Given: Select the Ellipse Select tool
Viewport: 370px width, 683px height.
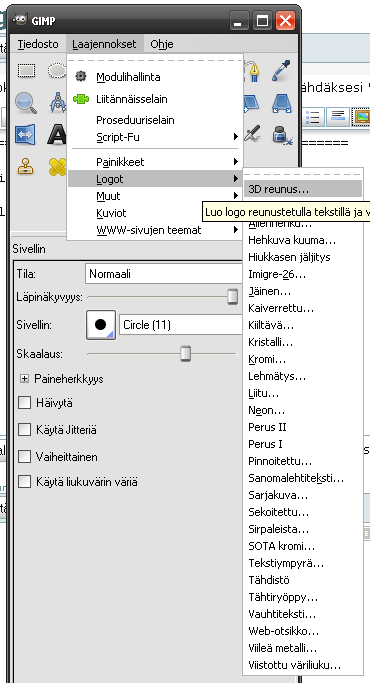Looking at the screenshot, I should (57, 70).
